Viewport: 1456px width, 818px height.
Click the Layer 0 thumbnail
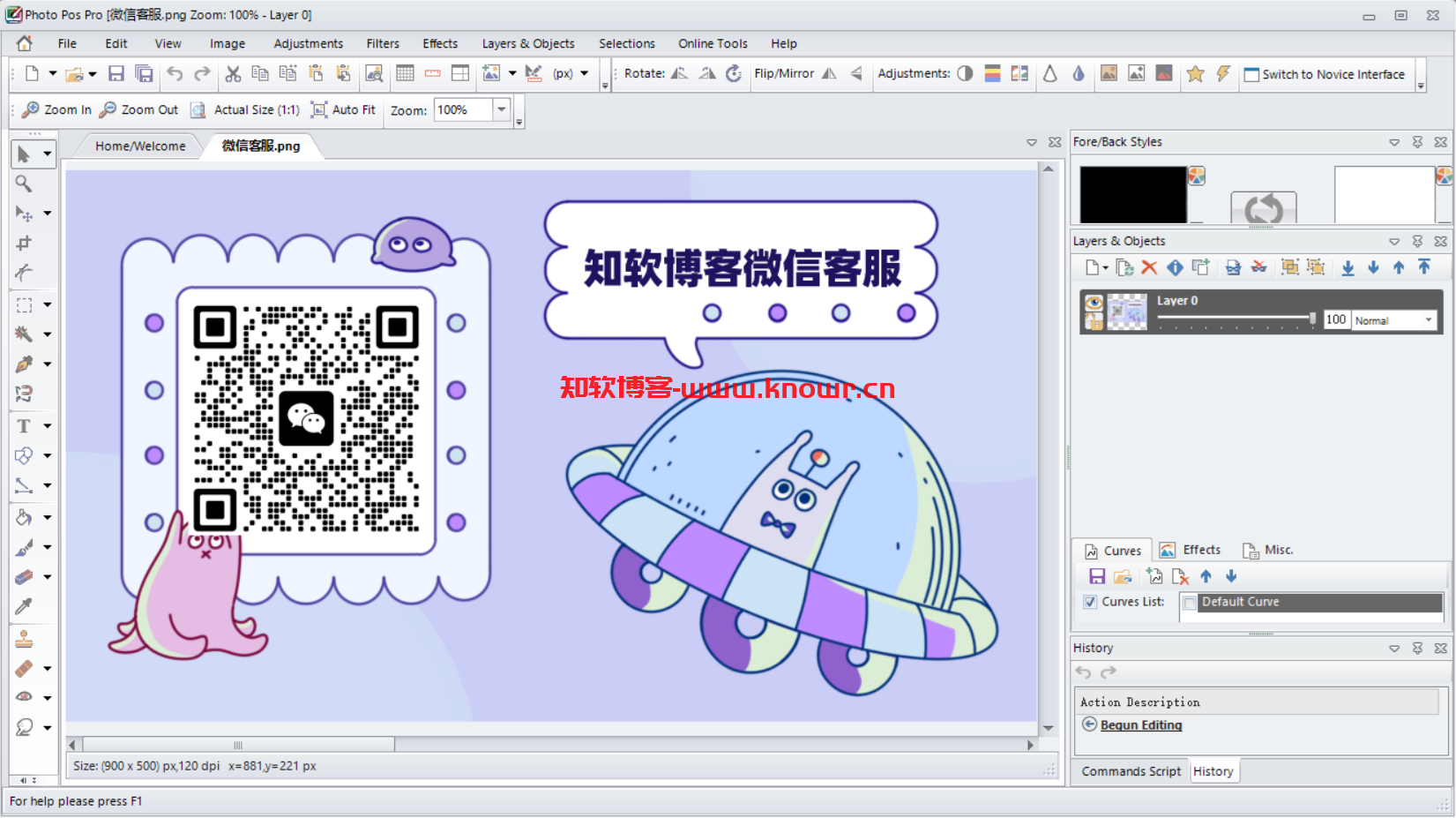click(x=1126, y=312)
